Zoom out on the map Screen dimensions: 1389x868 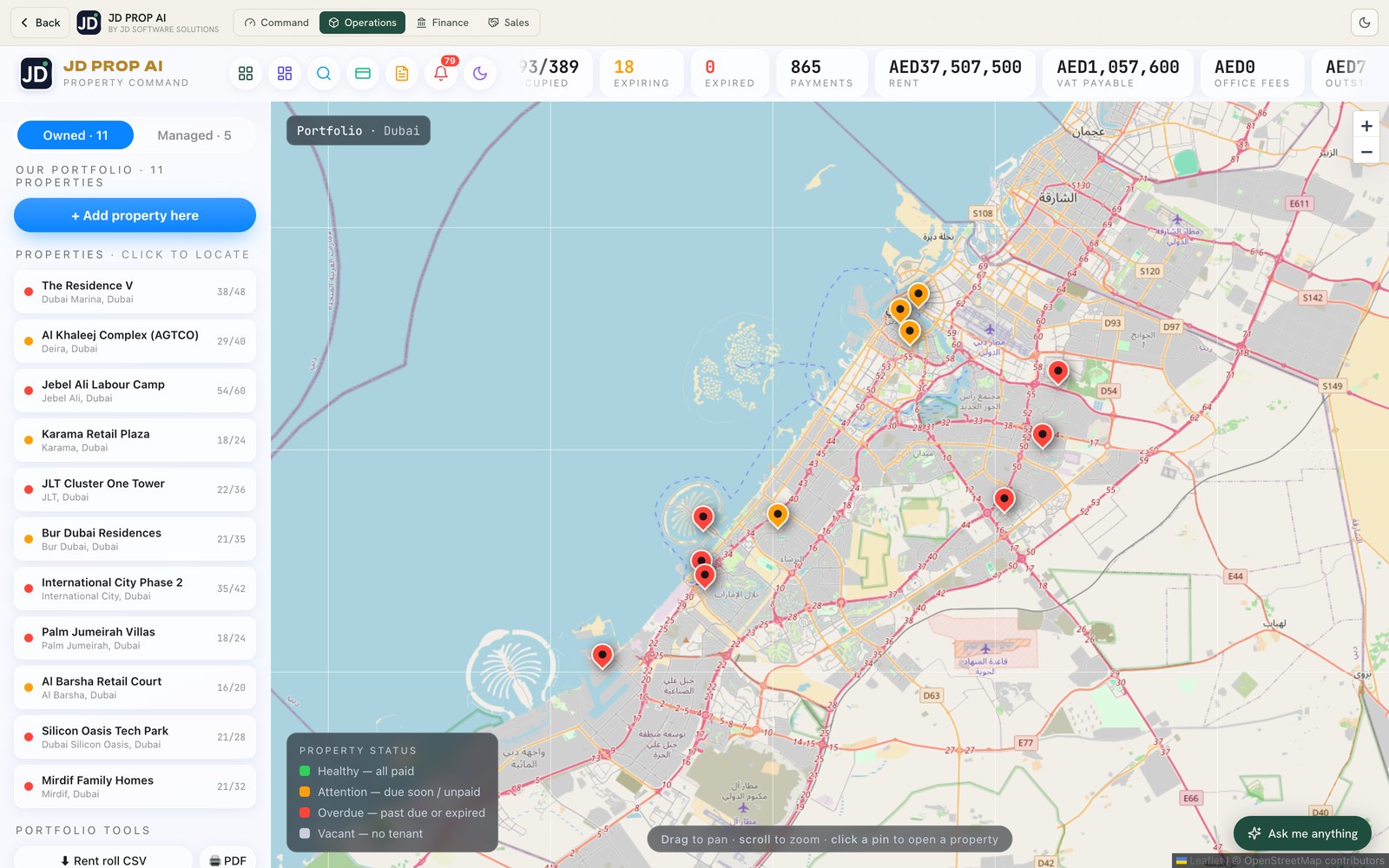click(1366, 152)
